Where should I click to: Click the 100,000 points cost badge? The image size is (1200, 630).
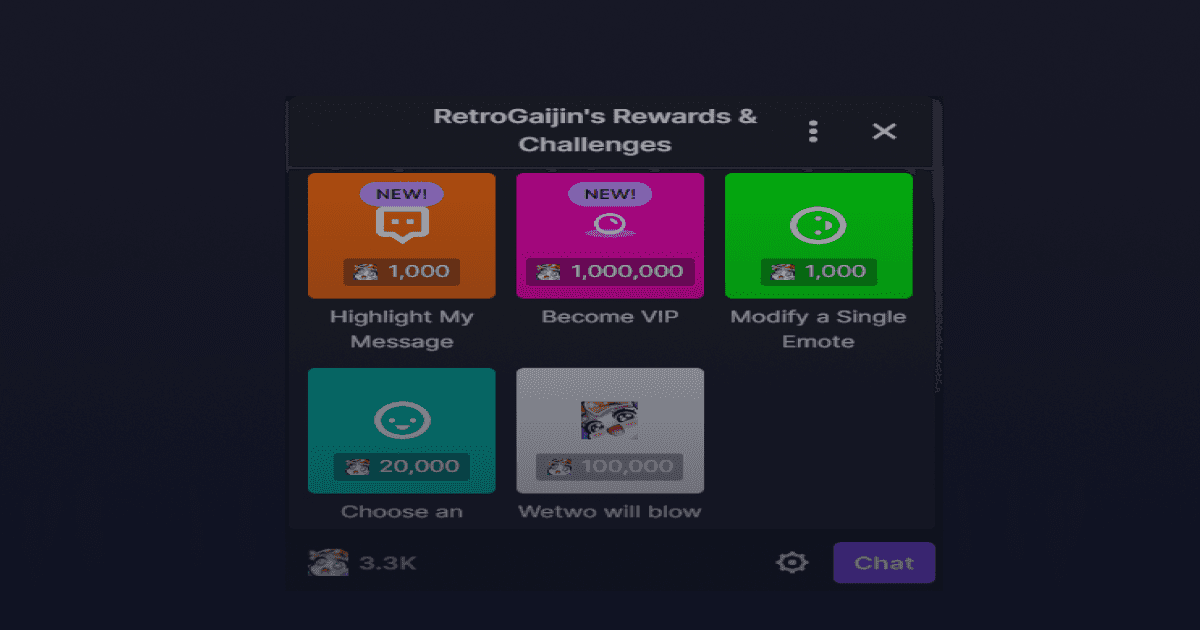coord(610,466)
